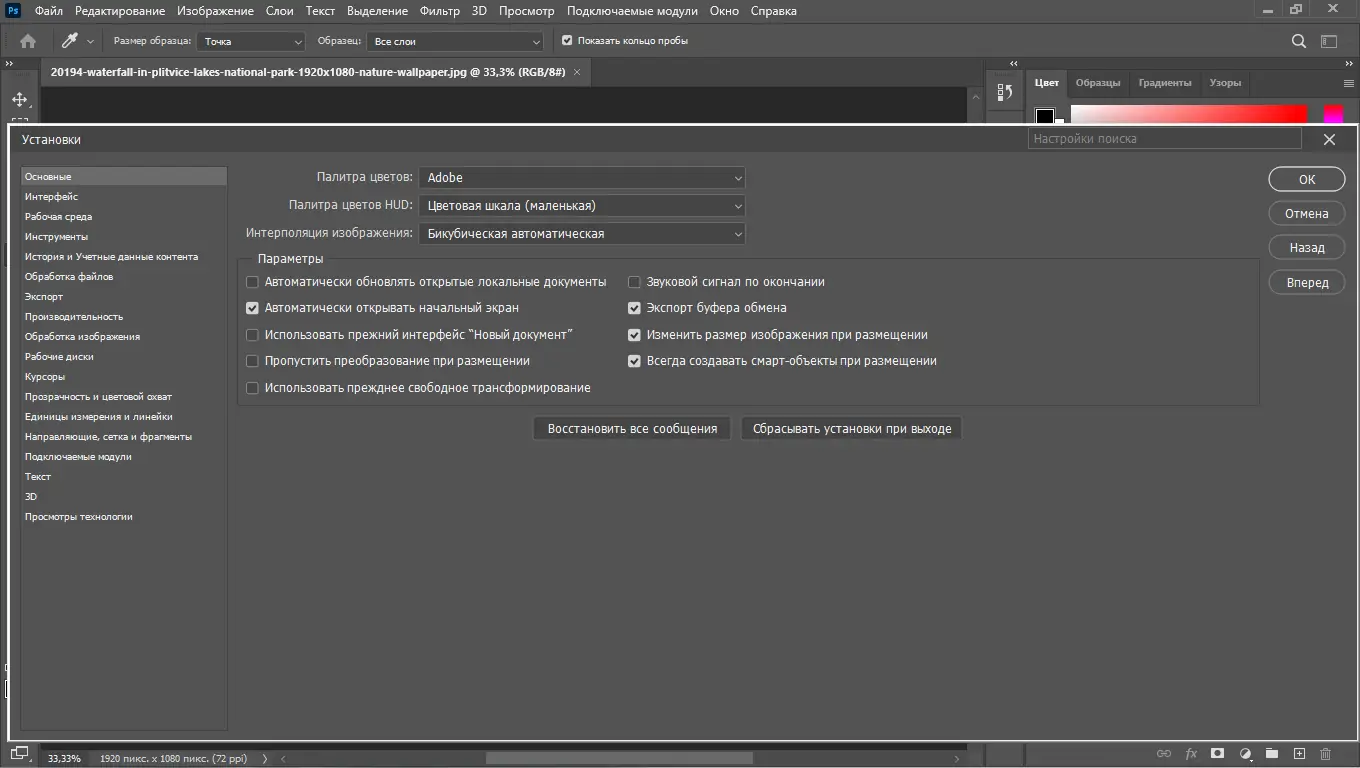Click the screen mode icon in bottom left

pos(19,755)
